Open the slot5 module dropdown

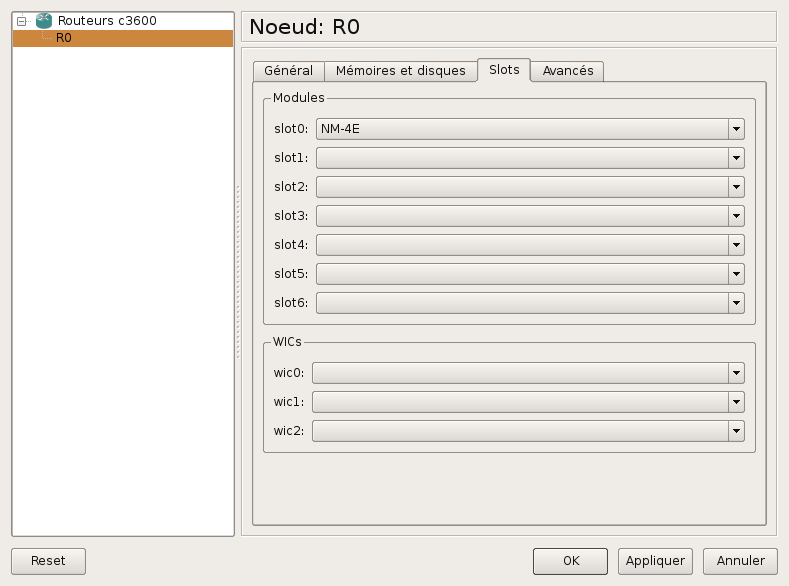pyautogui.click(x=530, y=274)
